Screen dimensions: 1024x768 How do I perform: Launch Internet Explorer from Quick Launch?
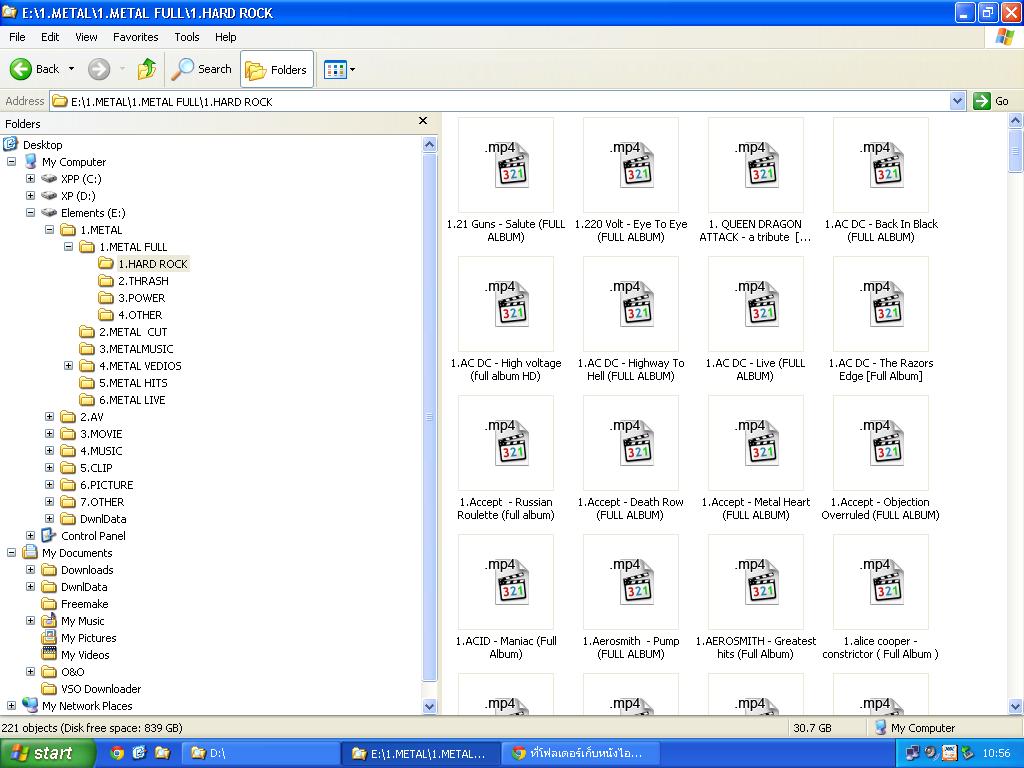pyautogui.click(x=139, y=753)
